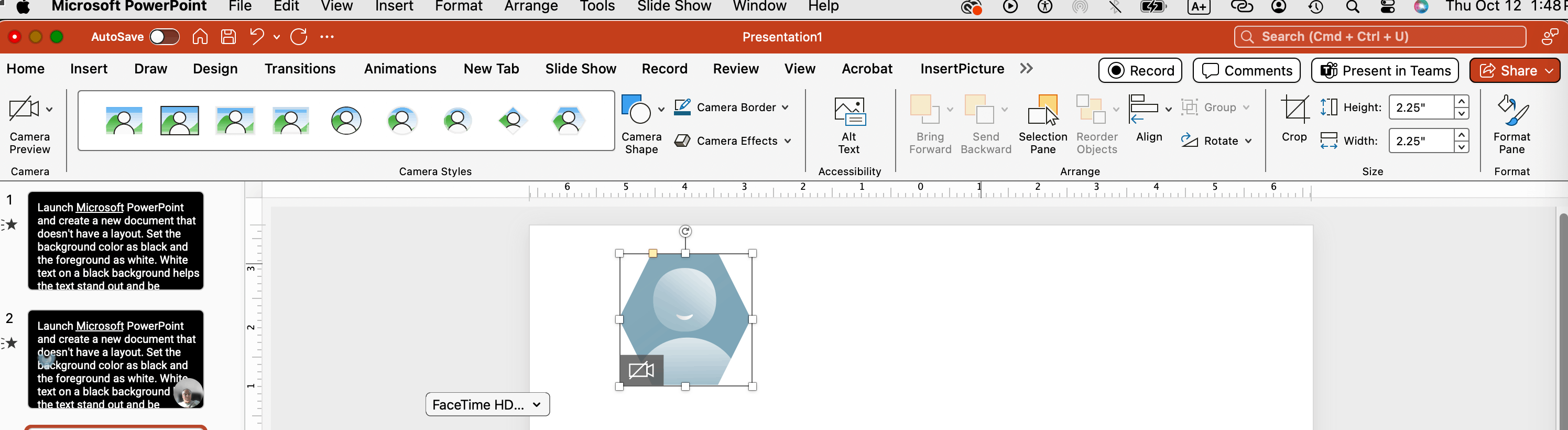Expand the Camera Preview dropdown arrow

(x=49, y=110)
